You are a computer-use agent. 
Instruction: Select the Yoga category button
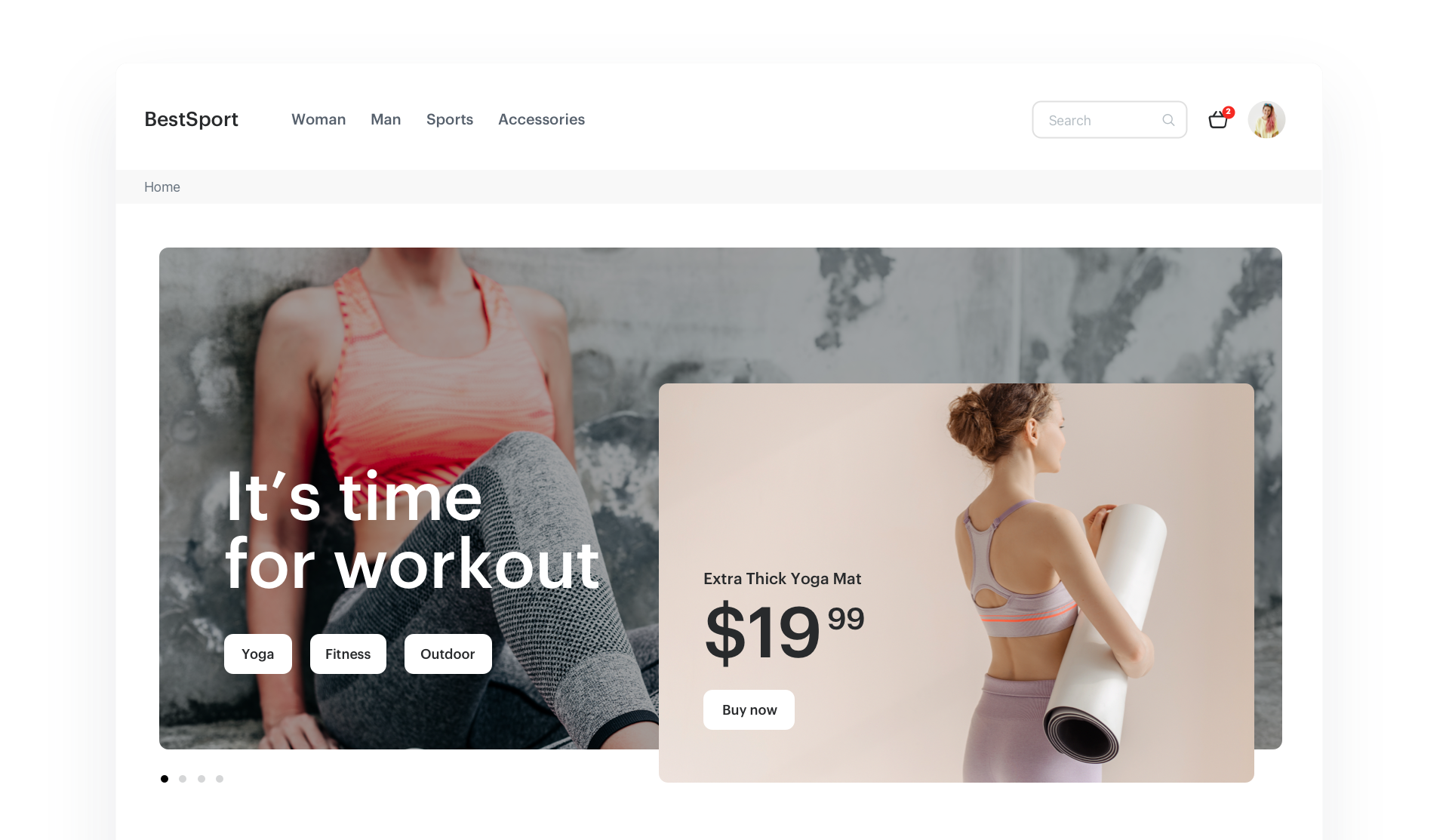(258, 654)
